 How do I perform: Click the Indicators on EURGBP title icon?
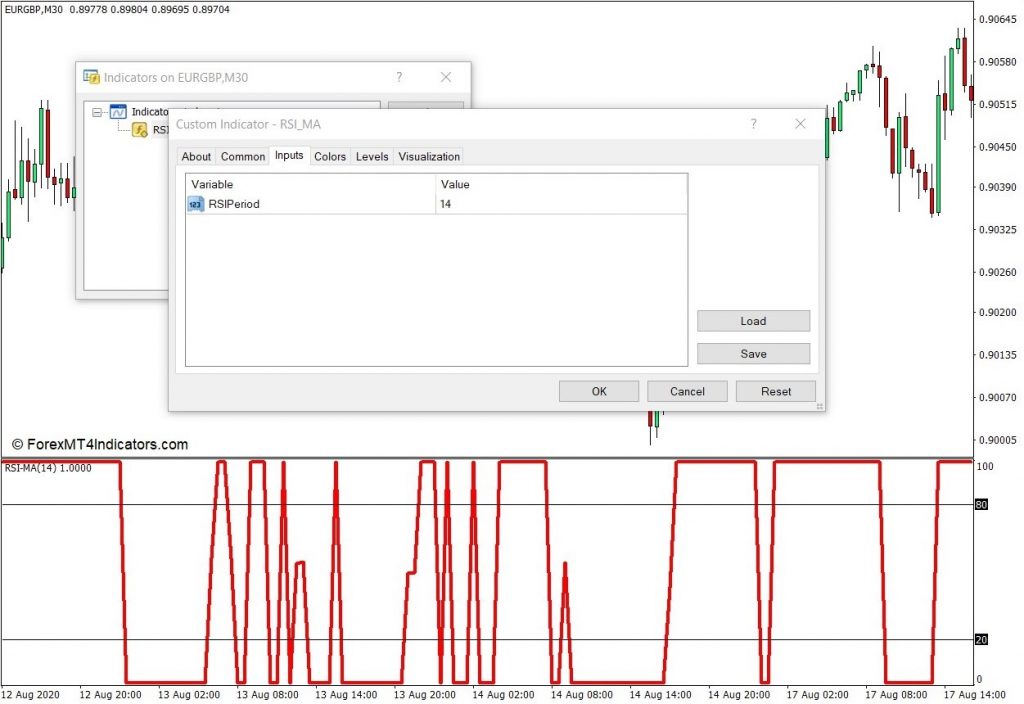coord(91,77)
